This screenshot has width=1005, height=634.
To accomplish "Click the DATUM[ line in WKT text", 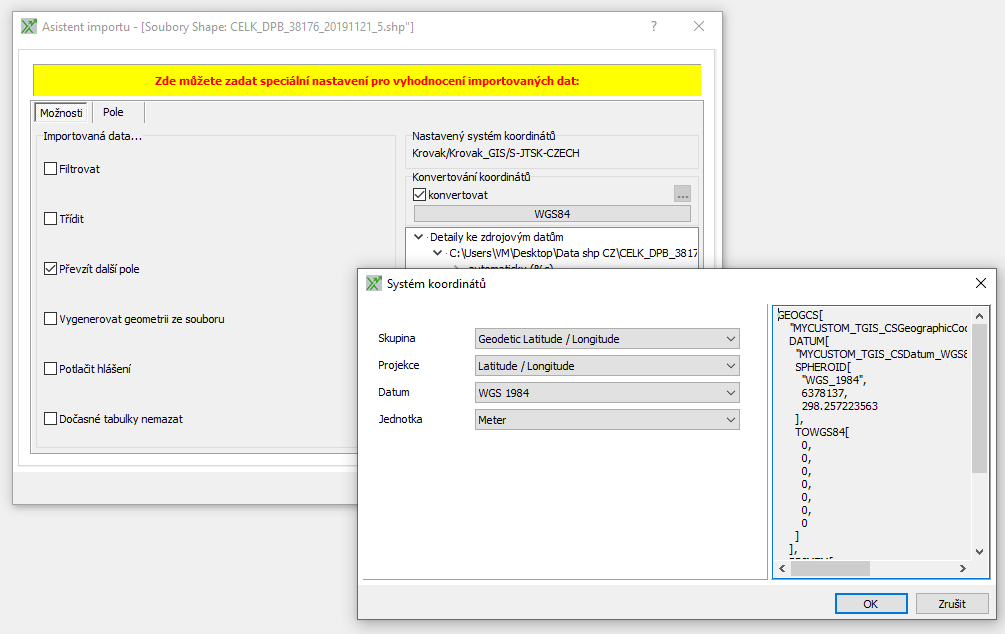I will coord(809,341).
